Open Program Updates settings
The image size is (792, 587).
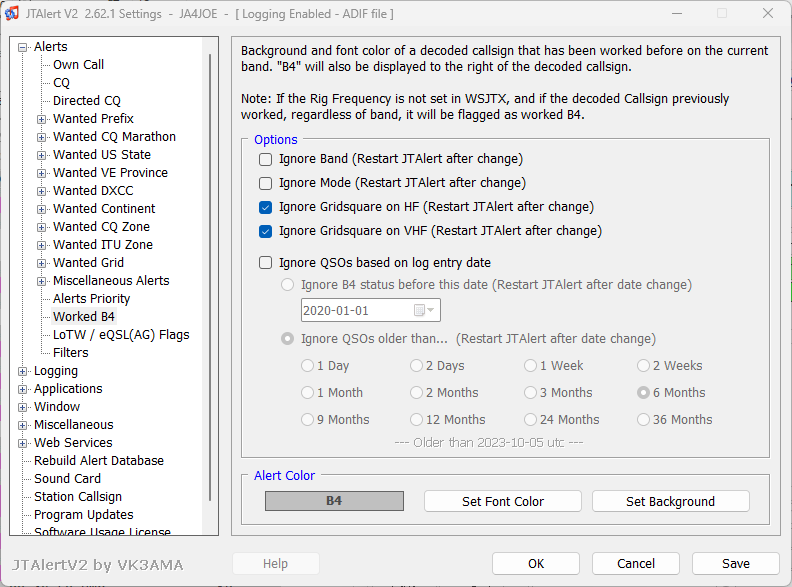click(x=84, y=515)
